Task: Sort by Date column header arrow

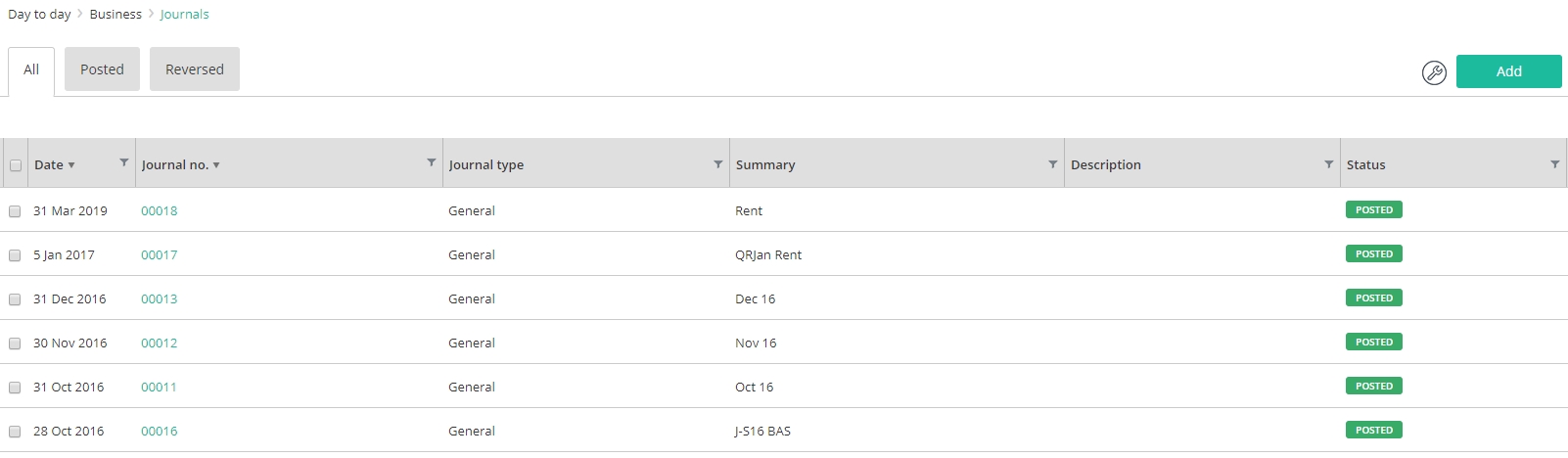Action: [x=71, y=165]
